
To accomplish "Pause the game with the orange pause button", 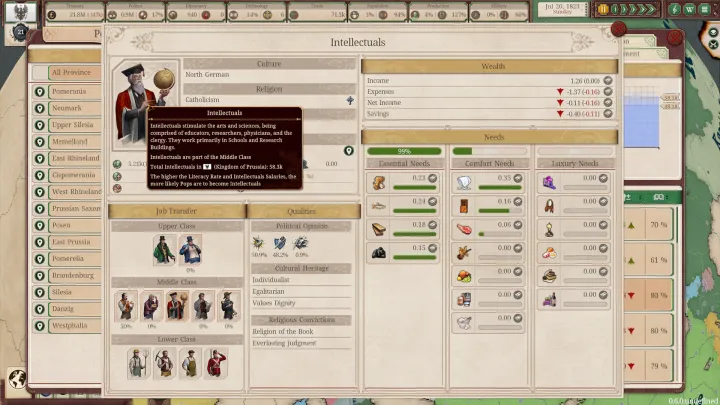I will click(604, 9).
